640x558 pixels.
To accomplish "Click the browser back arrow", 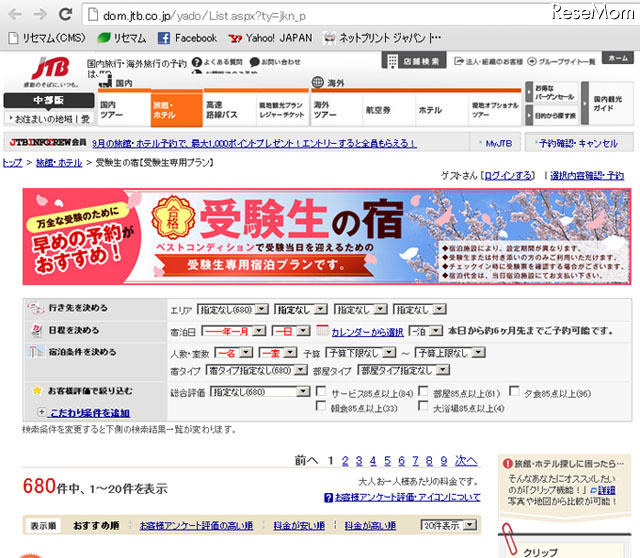I will click(16, 15).
